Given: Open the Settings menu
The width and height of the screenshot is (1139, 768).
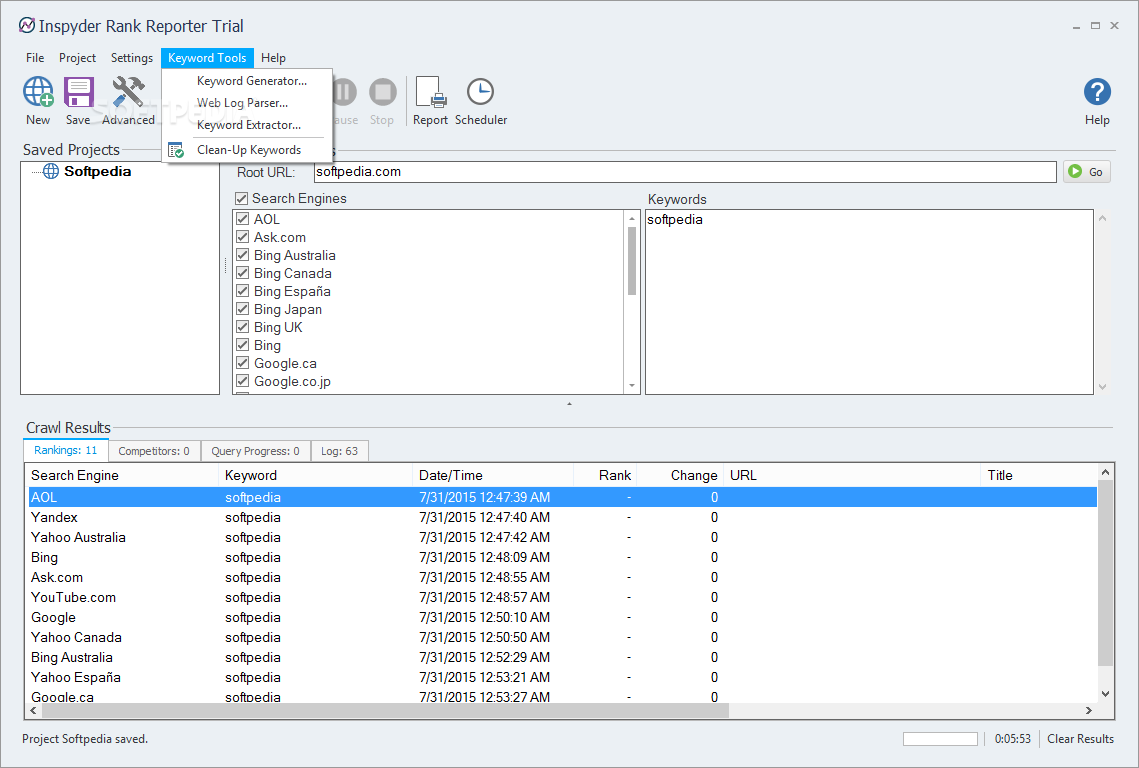Looking at the screenshot, I should [131, 57].
